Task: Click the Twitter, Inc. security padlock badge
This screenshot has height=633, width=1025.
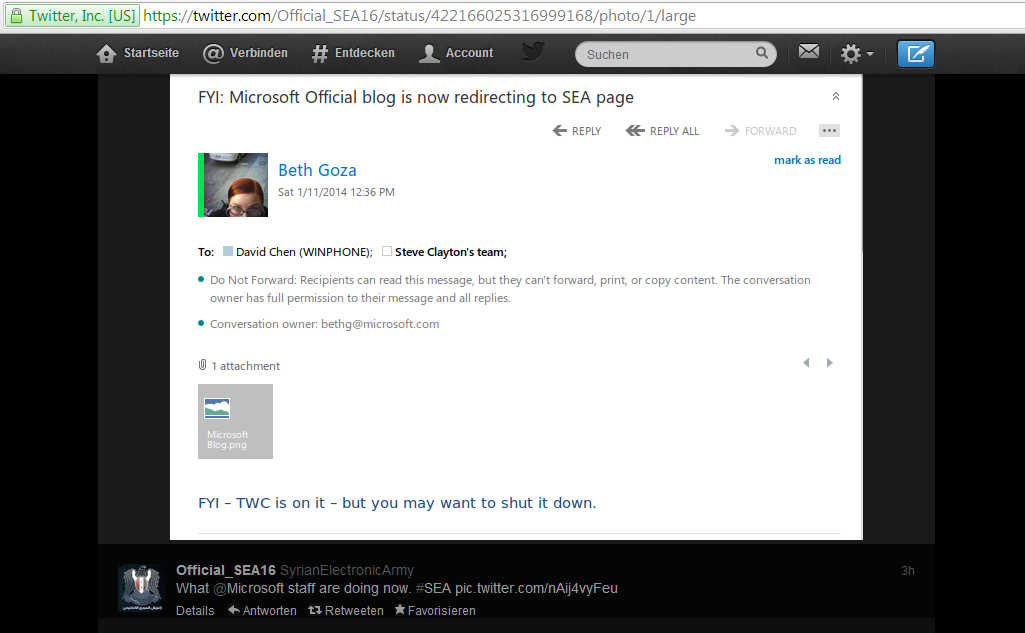Action: click(73, 16)
